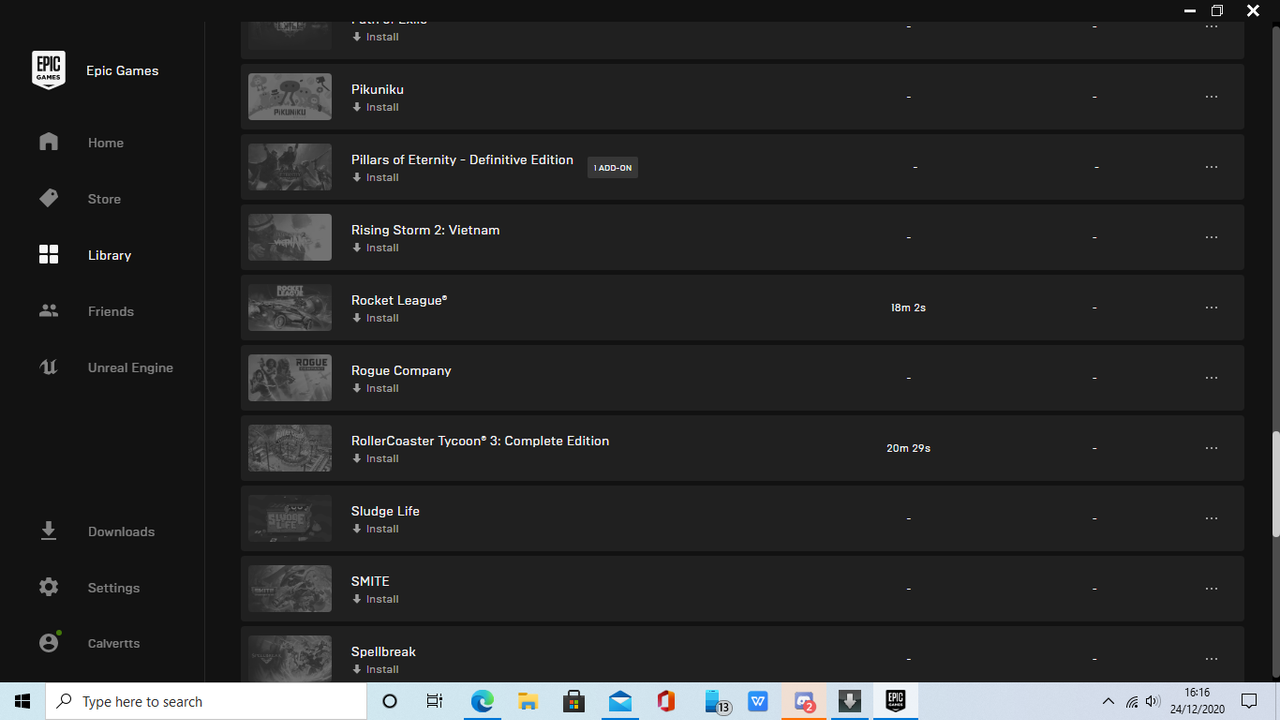Open options menu for RollerCoaster Tycoon 3
Screen dimensions: 1280x720
(x=1211, y=448)
